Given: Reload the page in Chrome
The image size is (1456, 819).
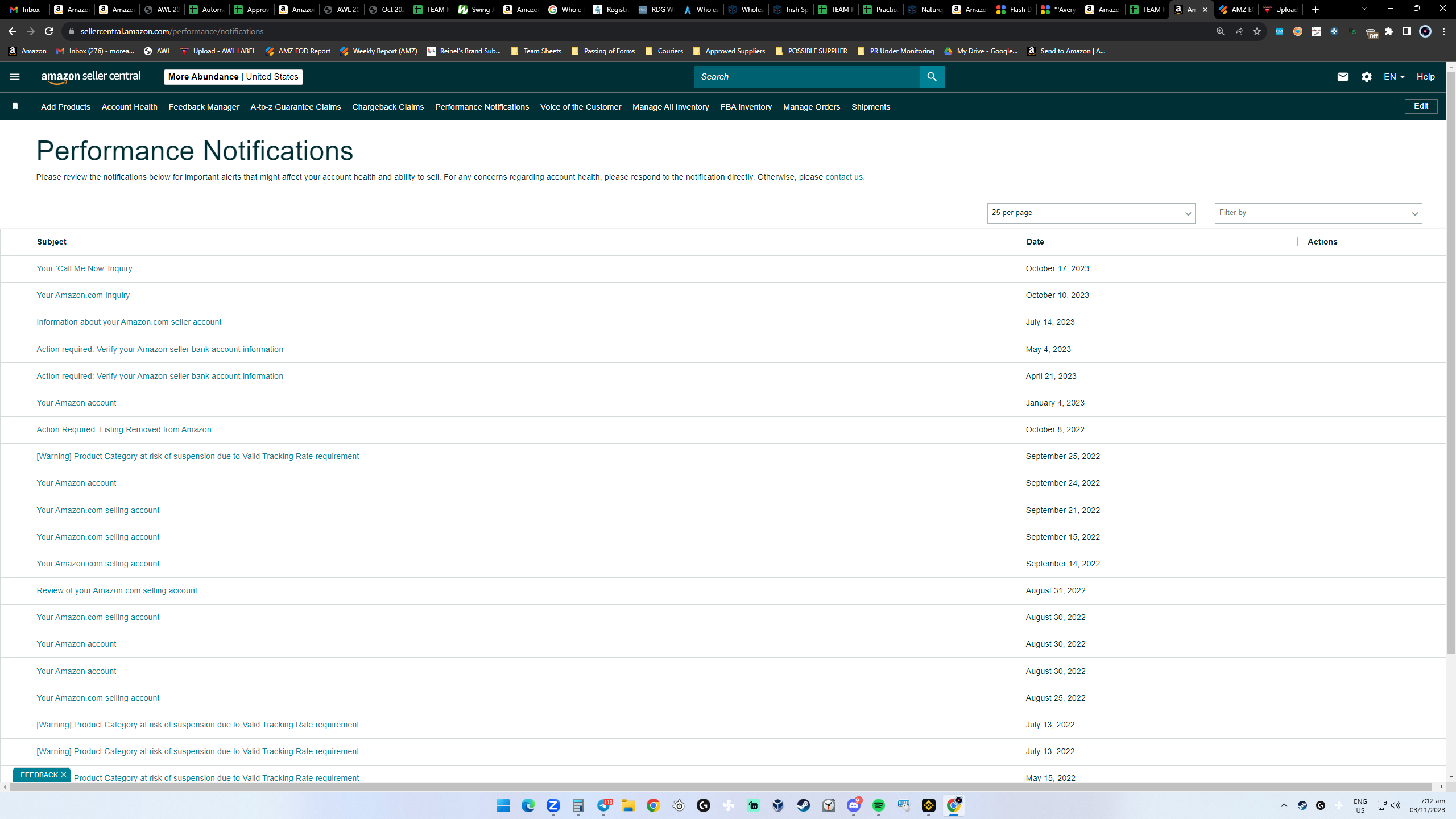Looking at the screenshot, I should (x=49, y=31).
